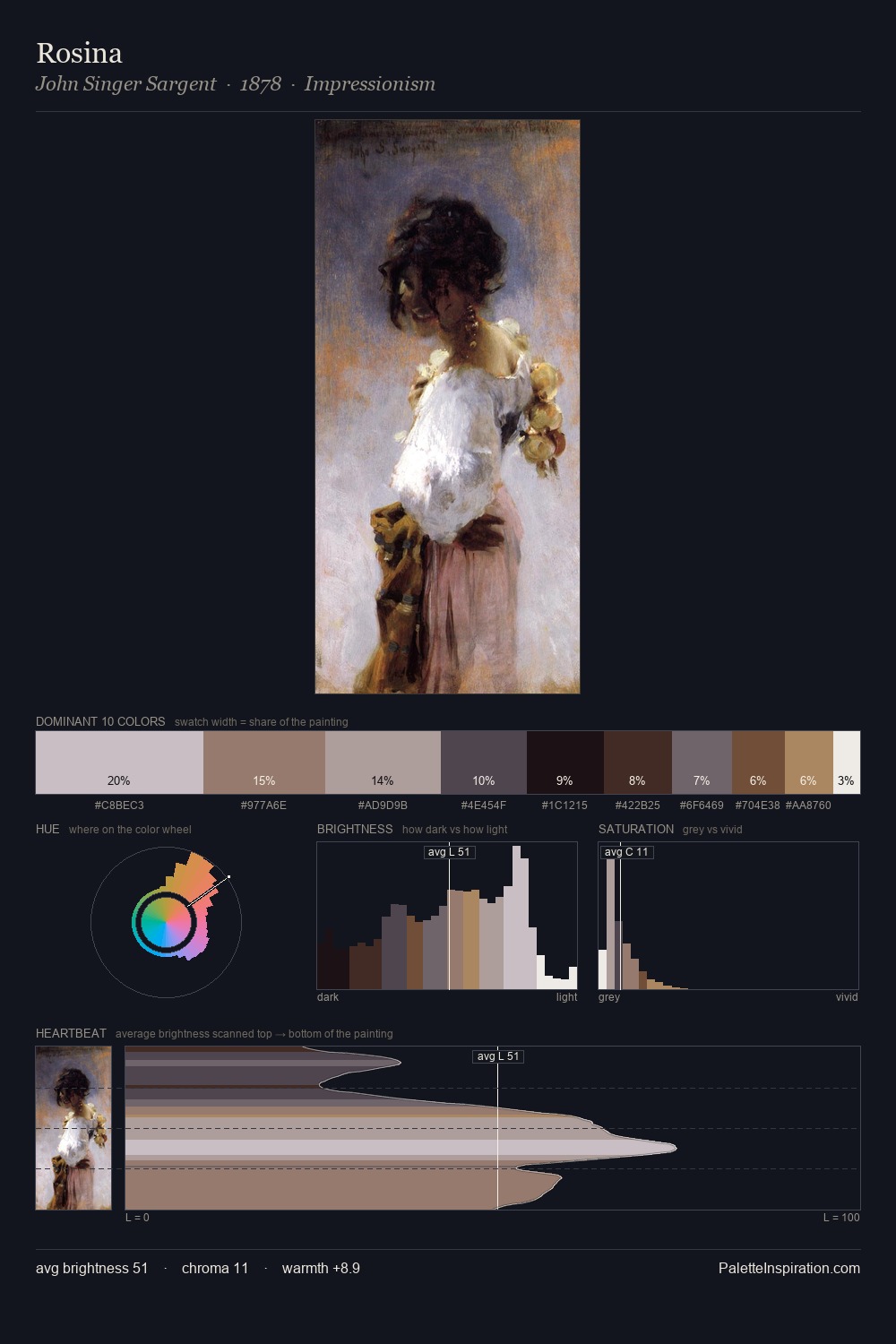Open the PaletteInspiration.com link
This screenshot has width=896, height=1344.
click(789, 1269)
